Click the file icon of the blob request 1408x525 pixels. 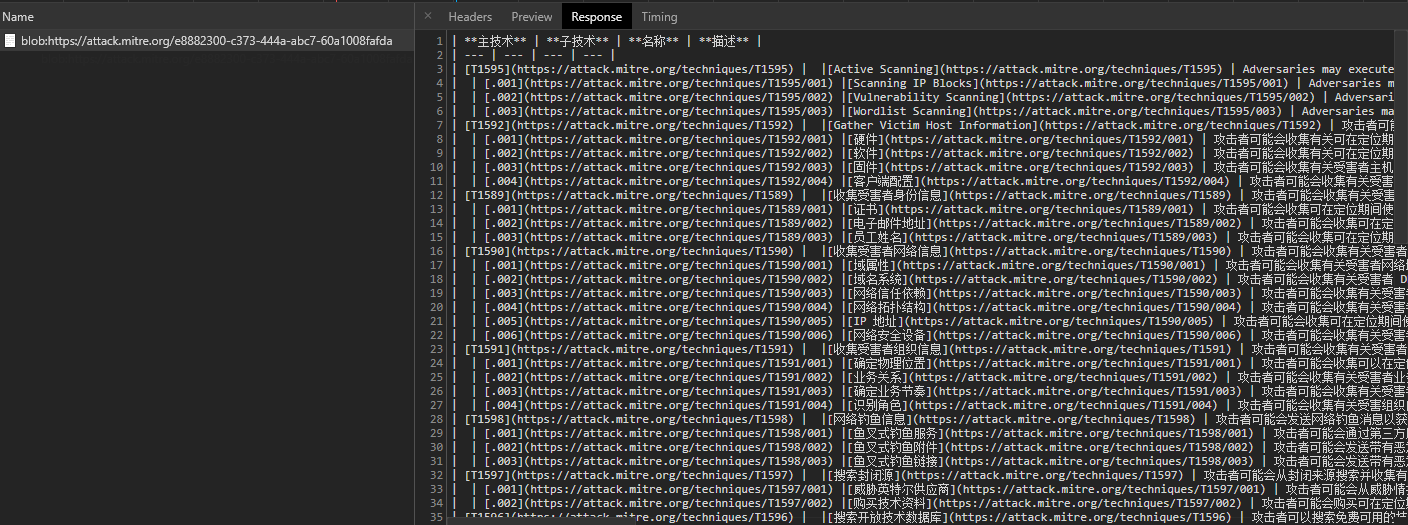click(x=10, y=41)
